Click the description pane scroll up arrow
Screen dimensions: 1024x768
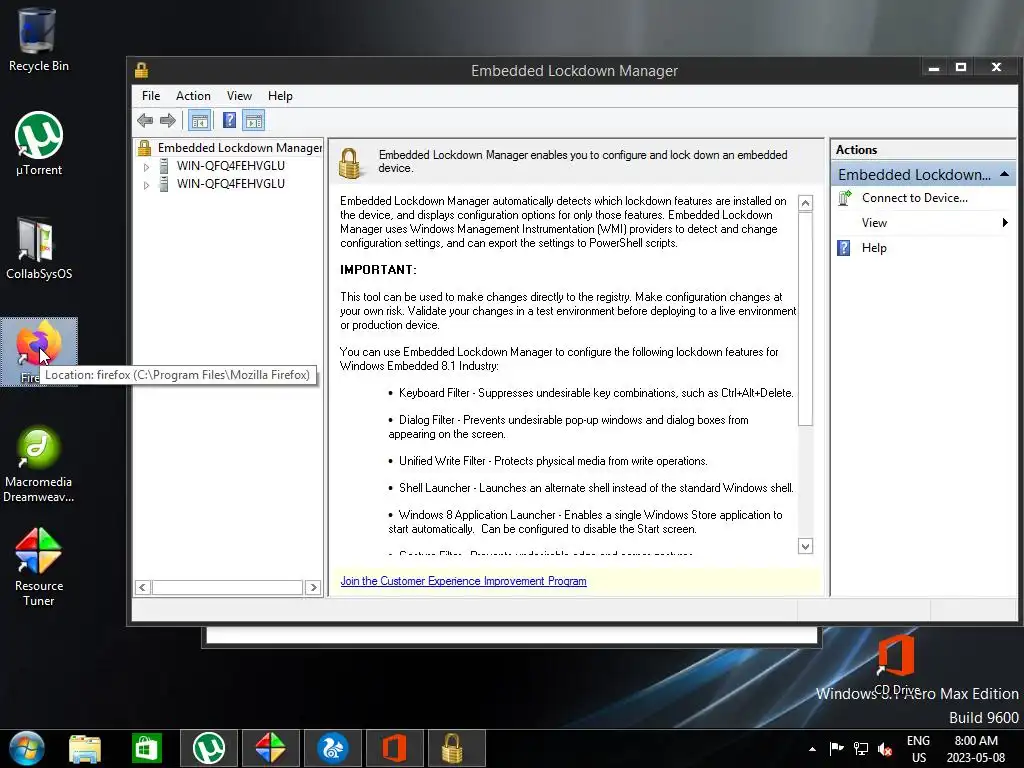tap(805, 203)
